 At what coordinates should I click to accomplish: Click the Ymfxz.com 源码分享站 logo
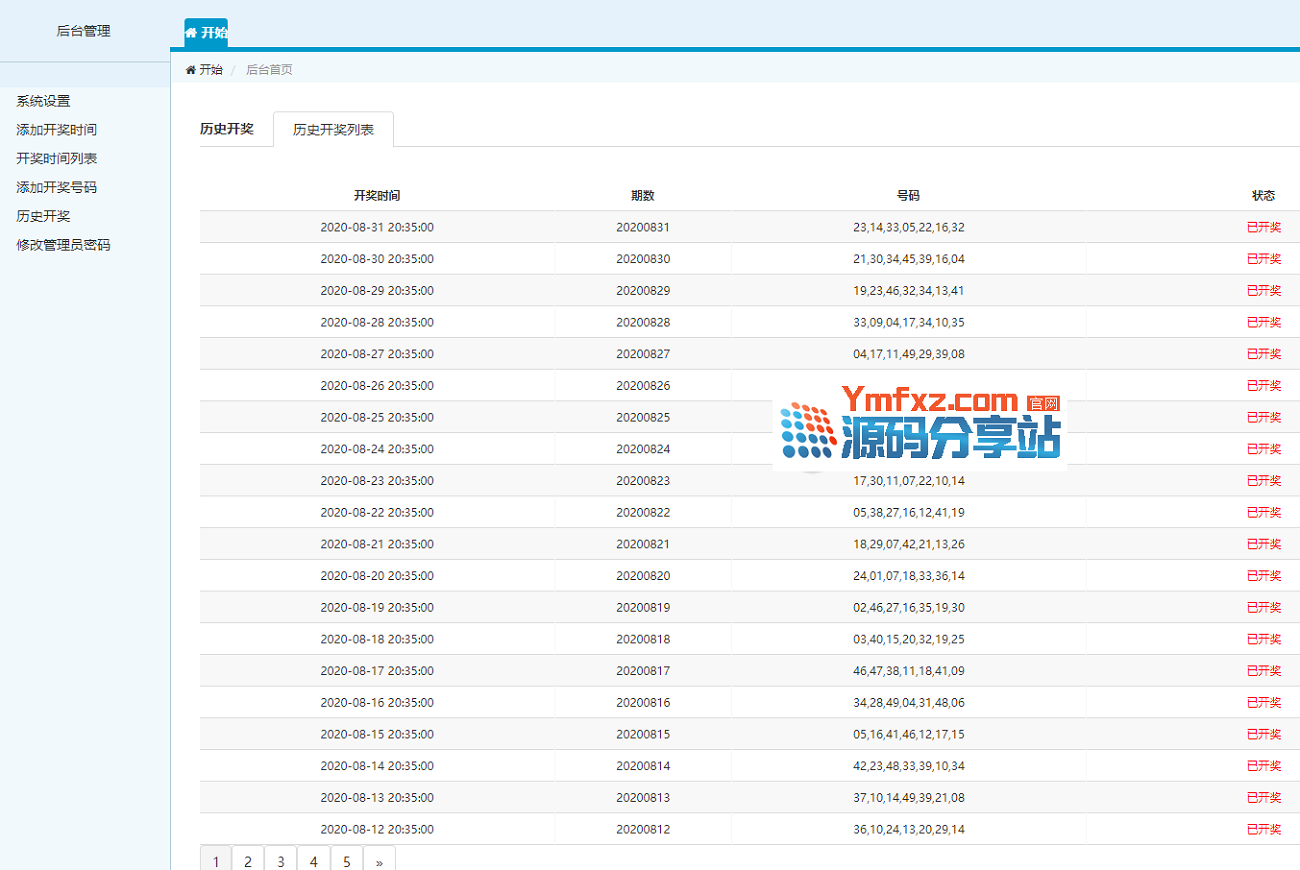(919, 426)
